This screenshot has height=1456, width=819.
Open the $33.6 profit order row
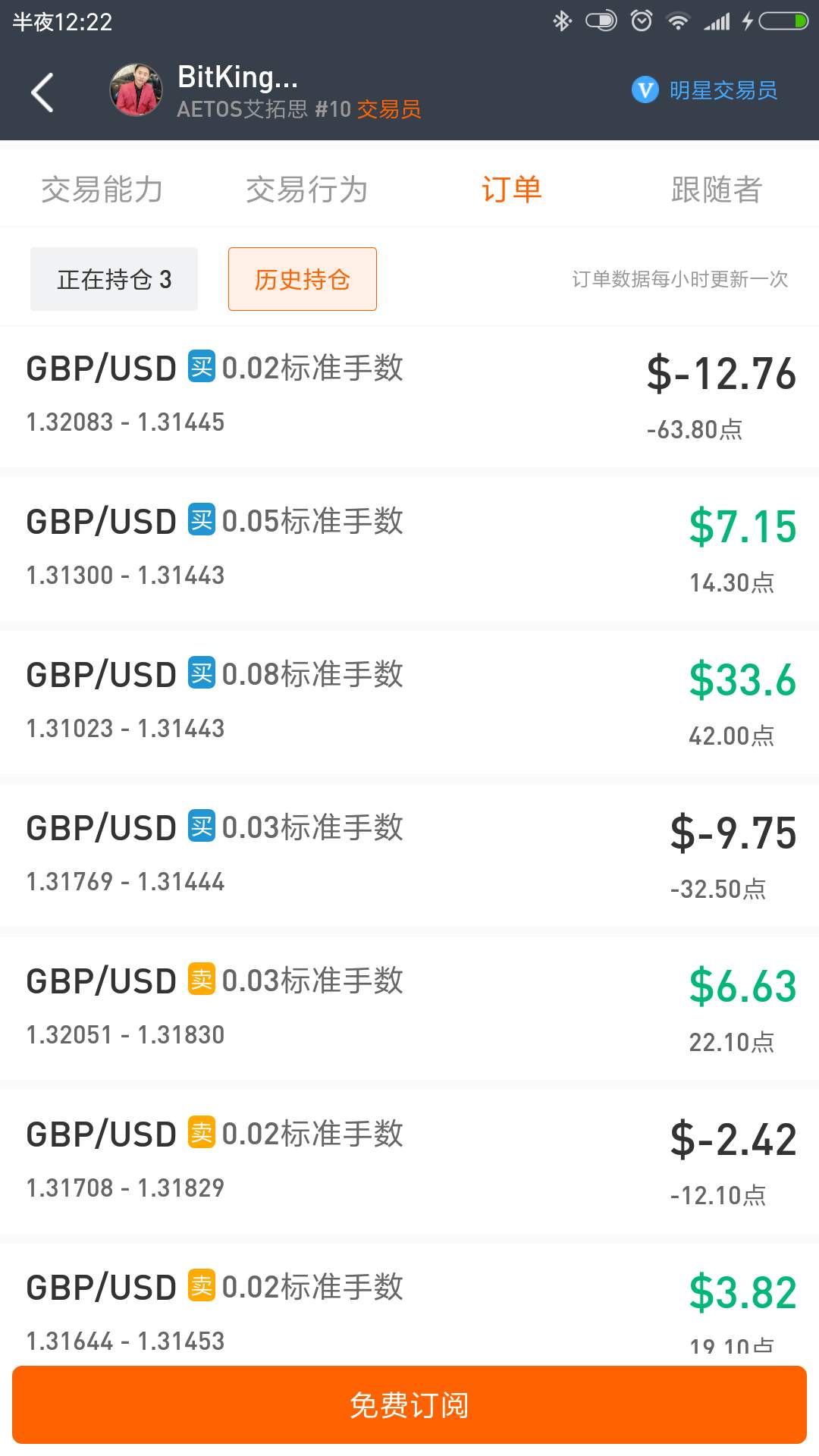409,702
